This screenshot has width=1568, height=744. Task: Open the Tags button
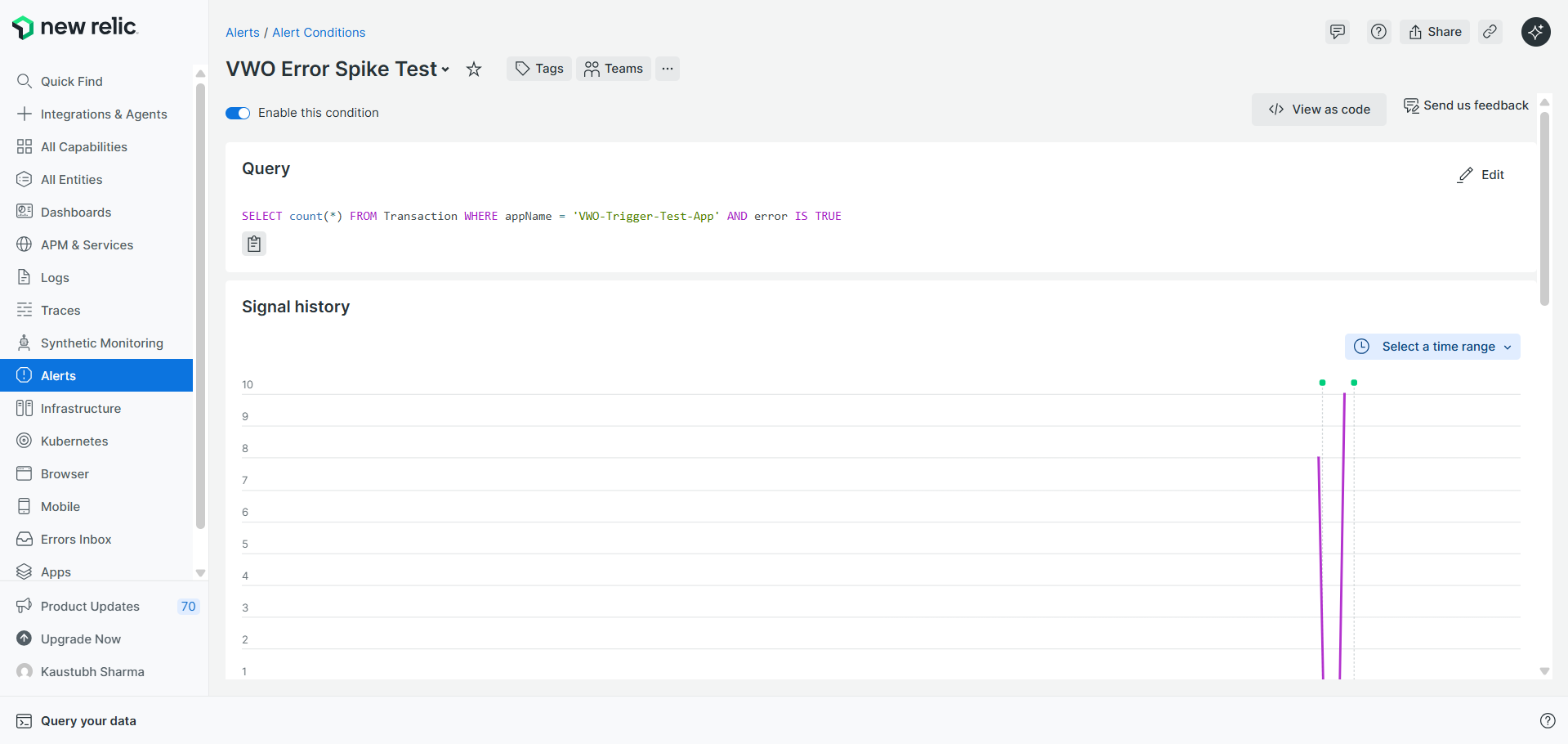click(539, 69)
